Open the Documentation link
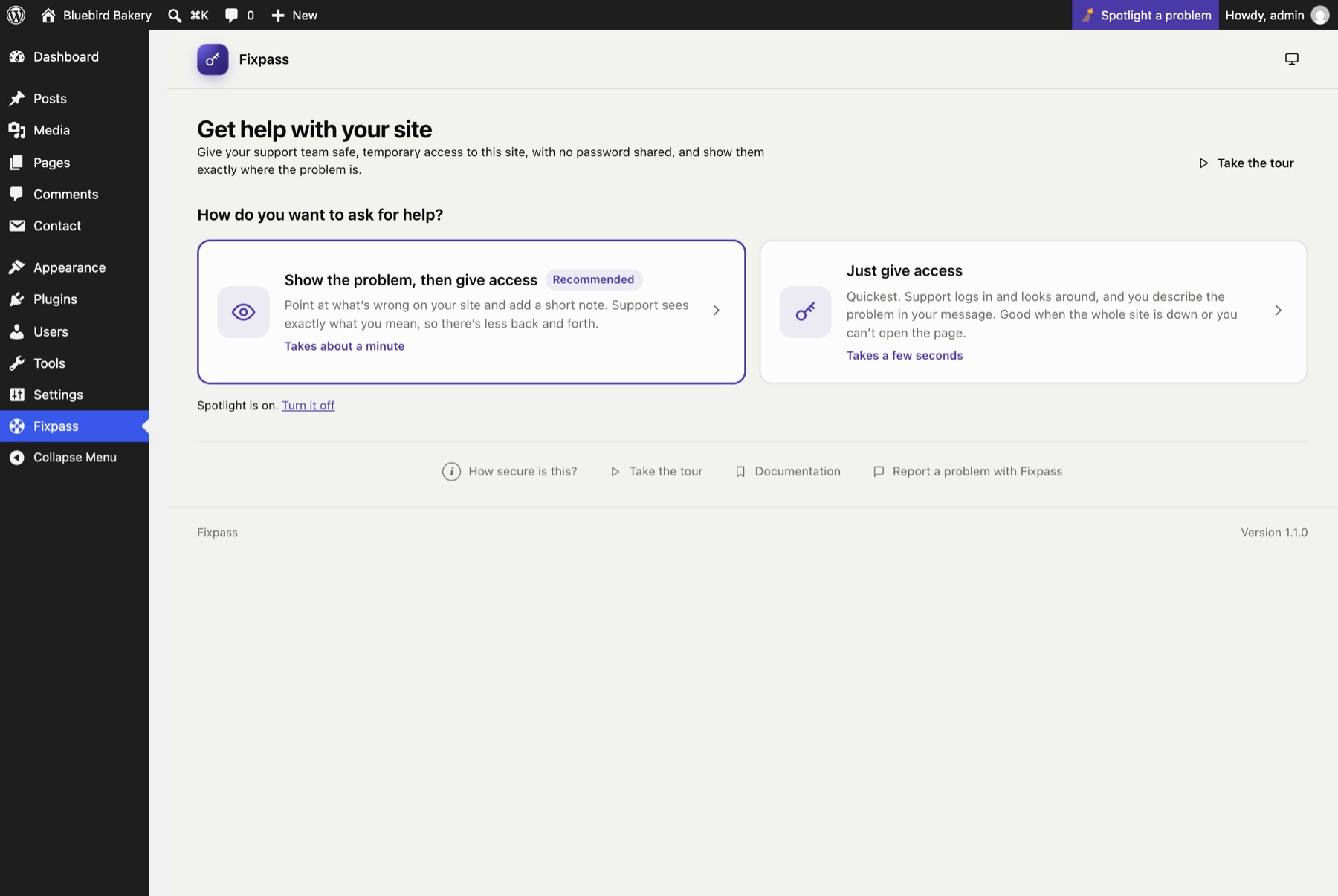 [x=788, y=472]
